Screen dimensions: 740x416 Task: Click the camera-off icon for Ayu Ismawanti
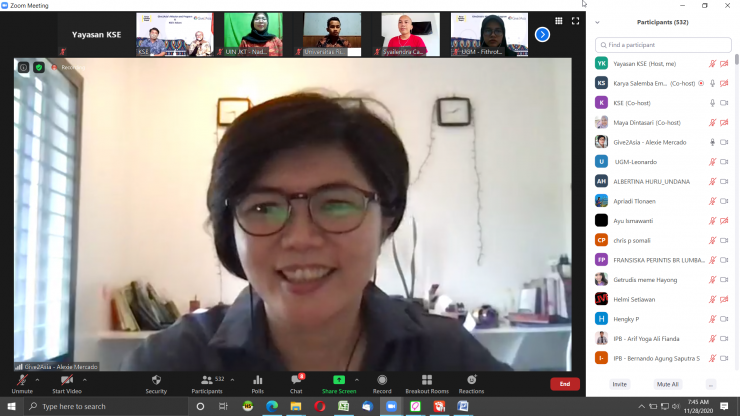(724, 221)
